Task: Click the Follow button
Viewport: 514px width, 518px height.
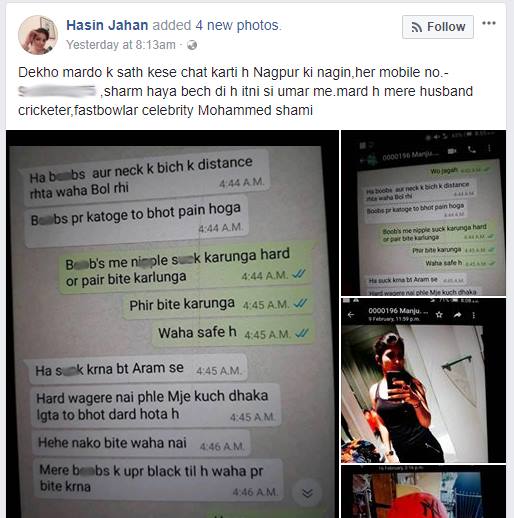Action: click(438, 27)
